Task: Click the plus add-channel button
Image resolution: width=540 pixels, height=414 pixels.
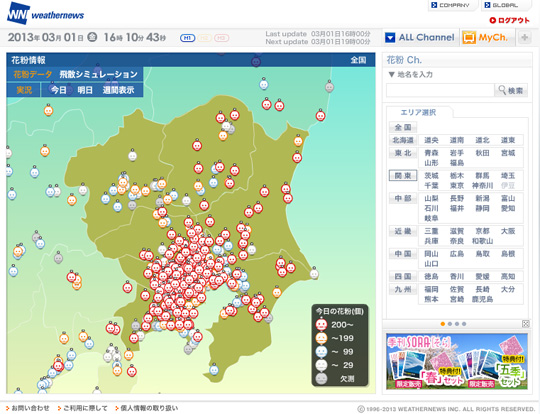Action: pyautogui.click(x=525, y=37)
